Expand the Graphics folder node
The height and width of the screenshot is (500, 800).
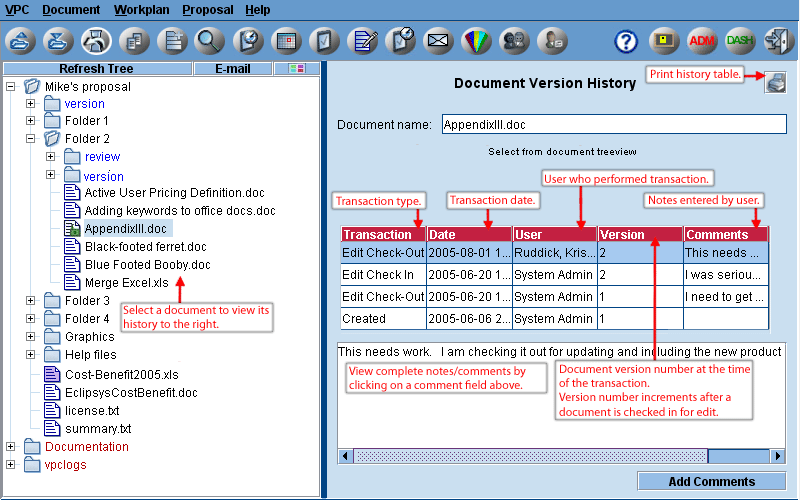point(31,336)
